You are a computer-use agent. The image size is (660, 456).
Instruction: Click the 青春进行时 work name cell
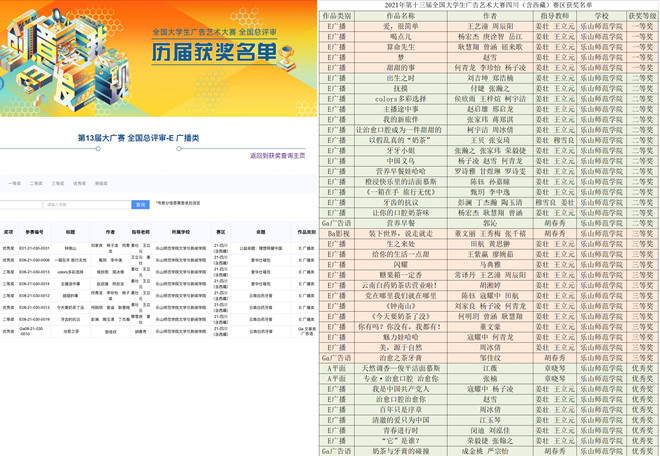[x=401, y=430]
